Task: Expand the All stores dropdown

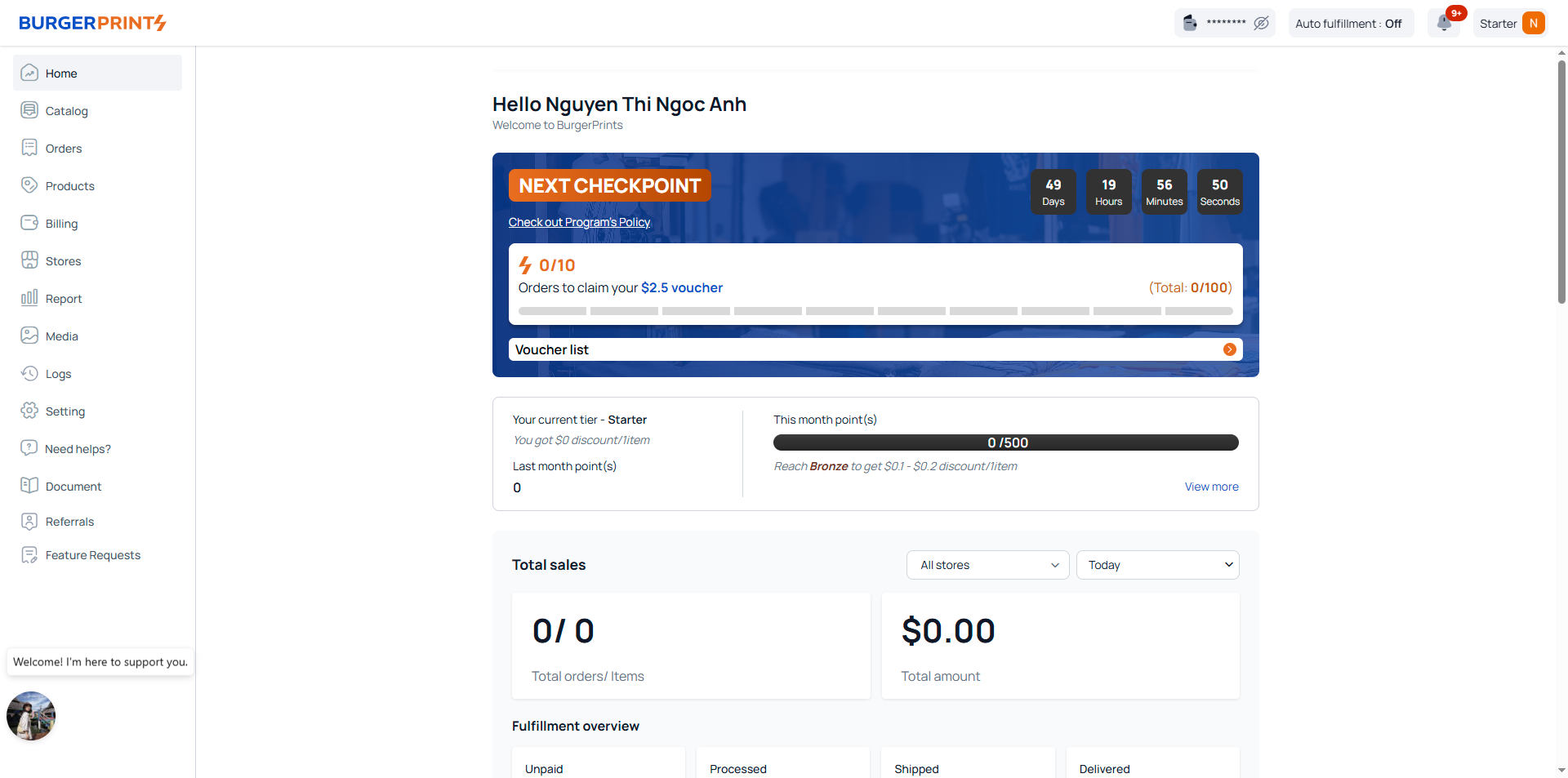Action: (987, 565)
